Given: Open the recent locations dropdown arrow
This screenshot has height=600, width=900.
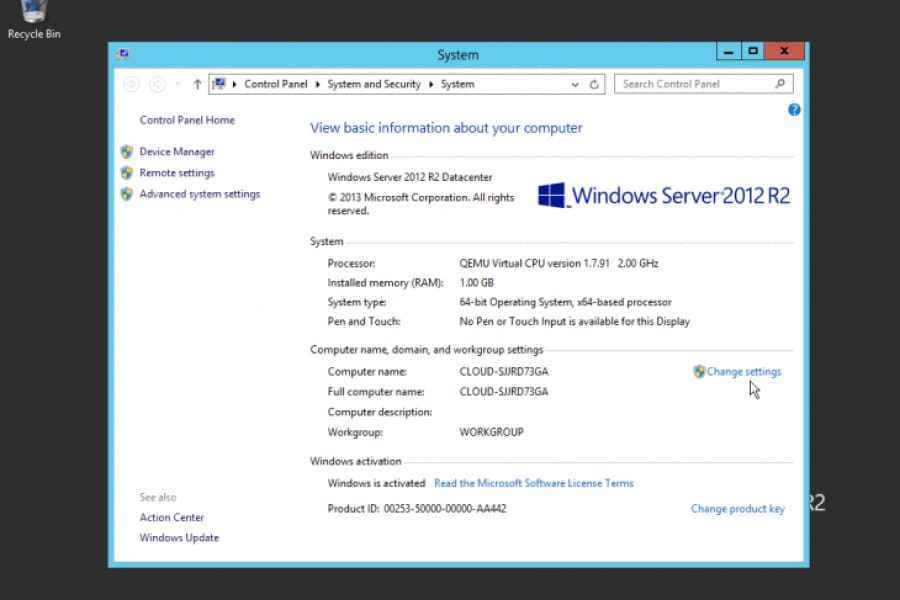Looking at the screenshot, I should [178, 84].
